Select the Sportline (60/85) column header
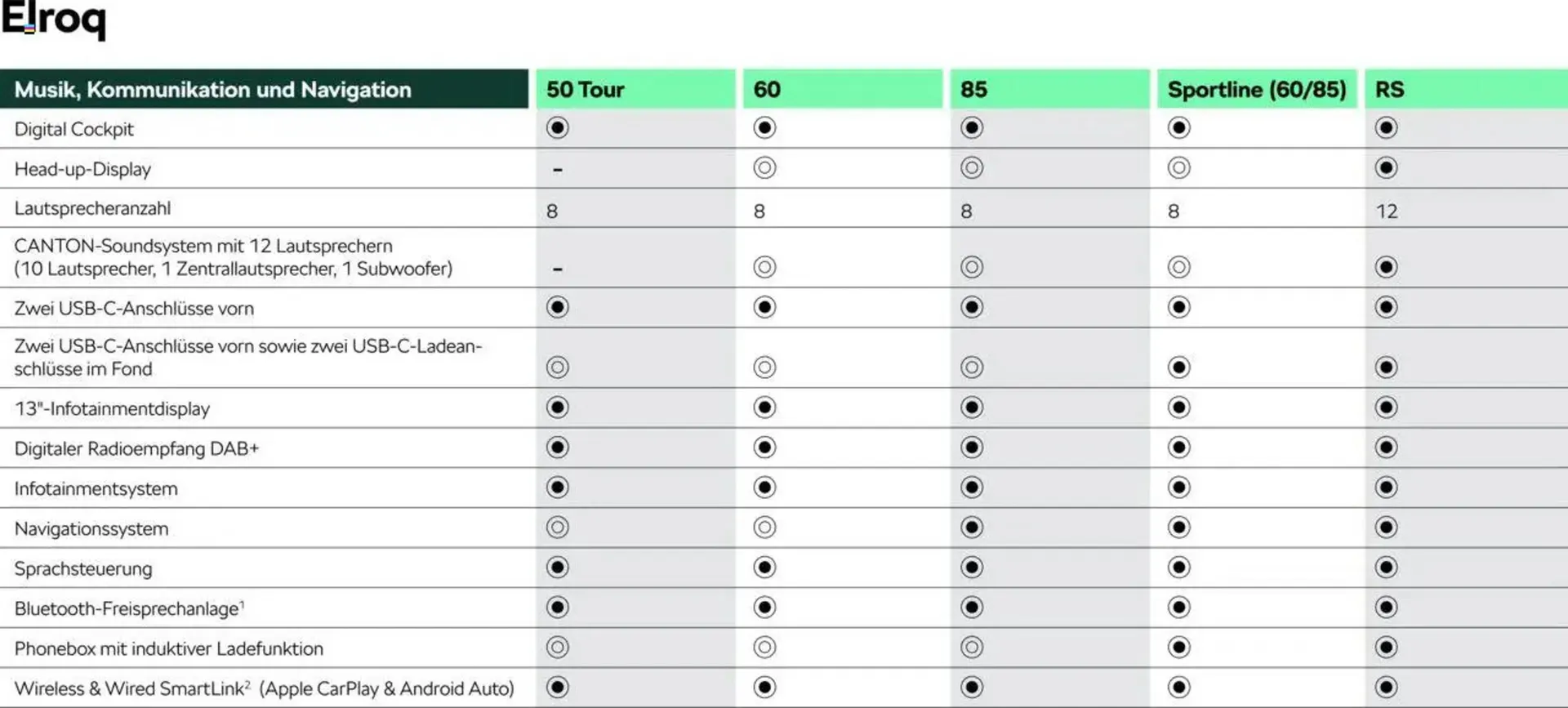 point(1256,89)
